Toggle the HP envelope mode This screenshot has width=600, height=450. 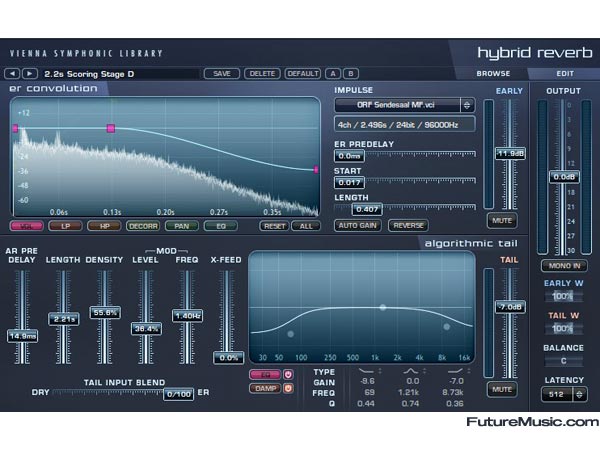pos(104,226)
